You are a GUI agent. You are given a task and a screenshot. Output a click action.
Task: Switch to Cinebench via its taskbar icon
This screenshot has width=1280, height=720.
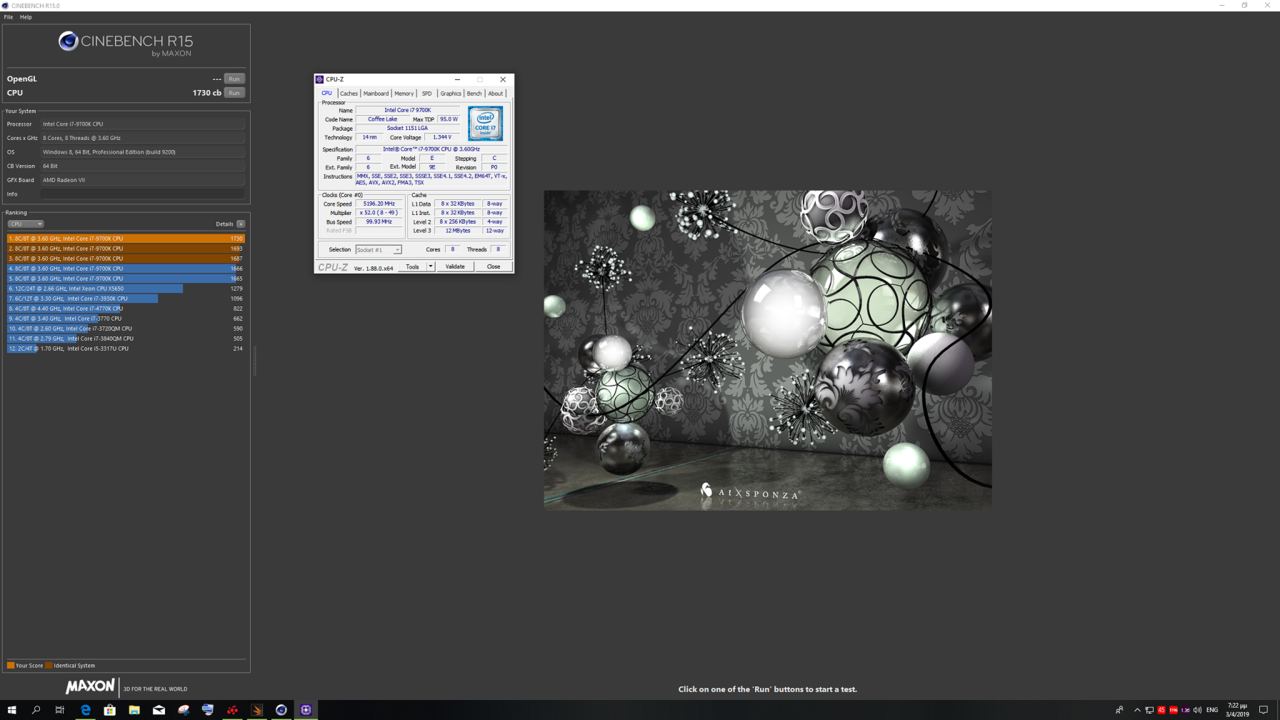tap(281, 710)
